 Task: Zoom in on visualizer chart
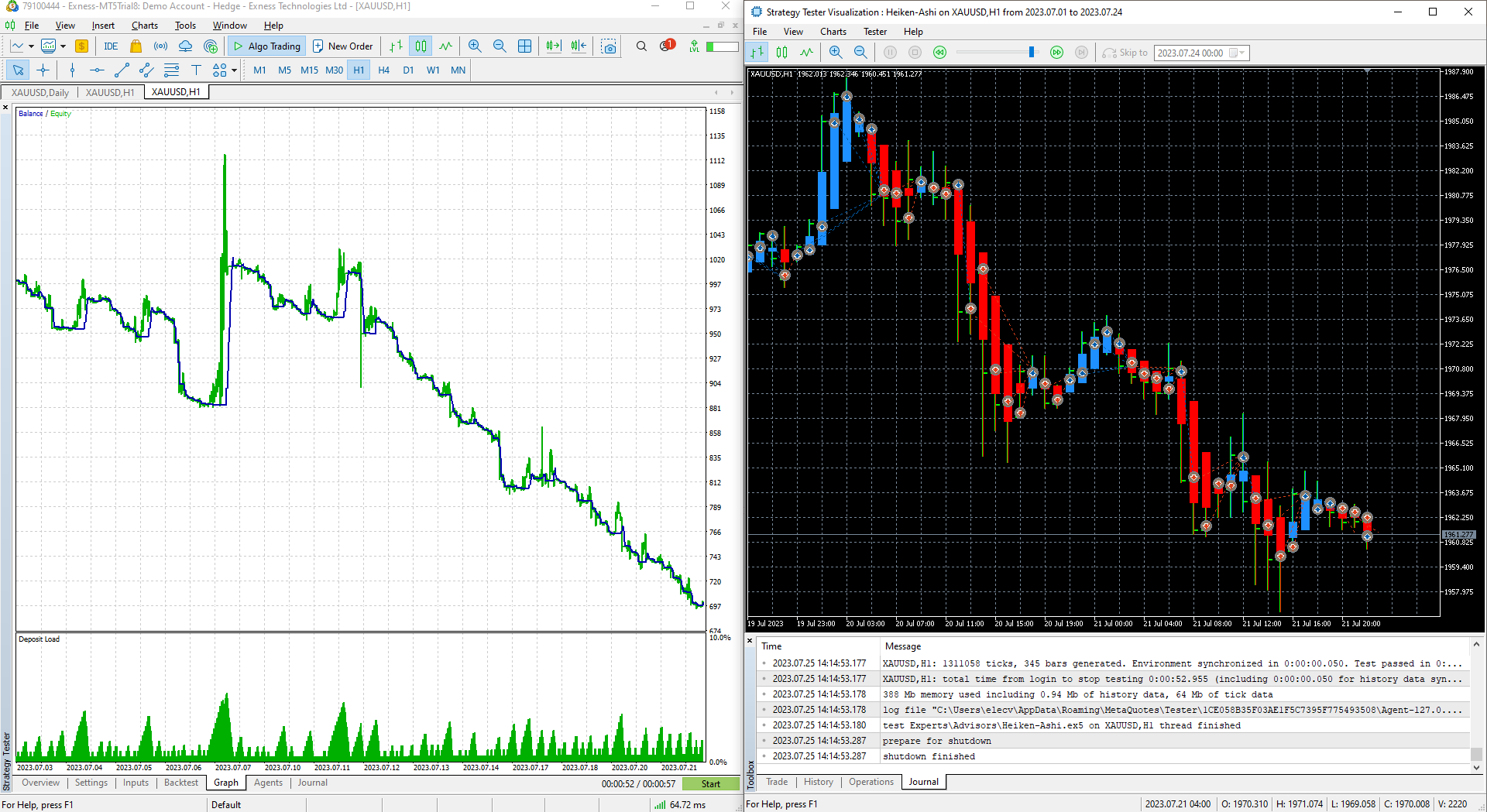[x=836, y=53]
